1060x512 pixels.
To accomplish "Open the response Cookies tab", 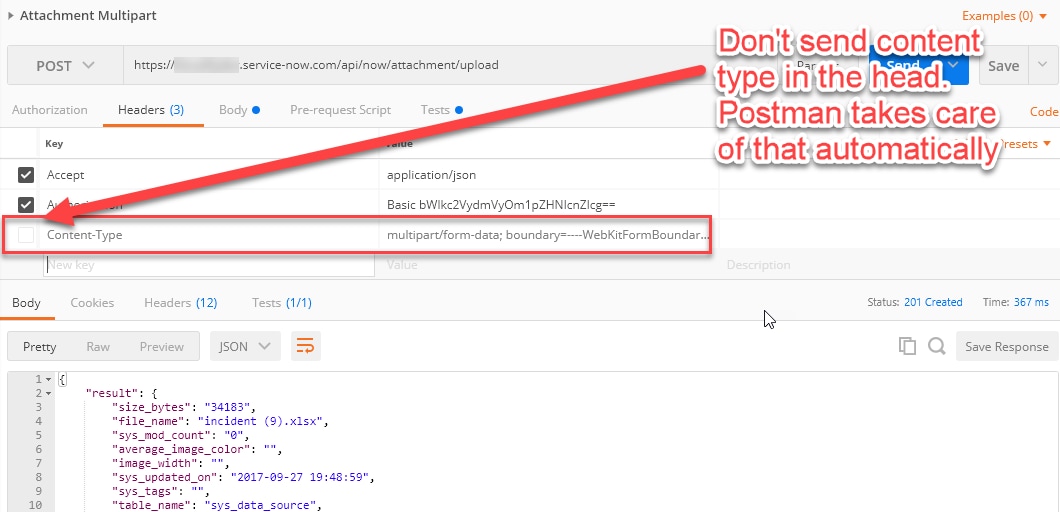I will click(x=92, y=303).
